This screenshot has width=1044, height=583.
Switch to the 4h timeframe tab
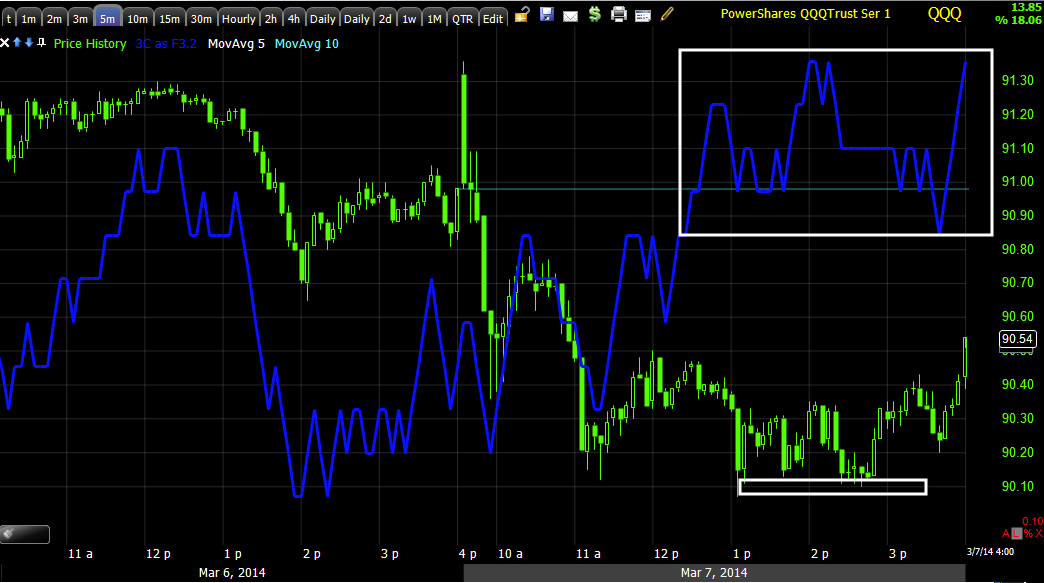pyautogui.click(x=294, y=19)
